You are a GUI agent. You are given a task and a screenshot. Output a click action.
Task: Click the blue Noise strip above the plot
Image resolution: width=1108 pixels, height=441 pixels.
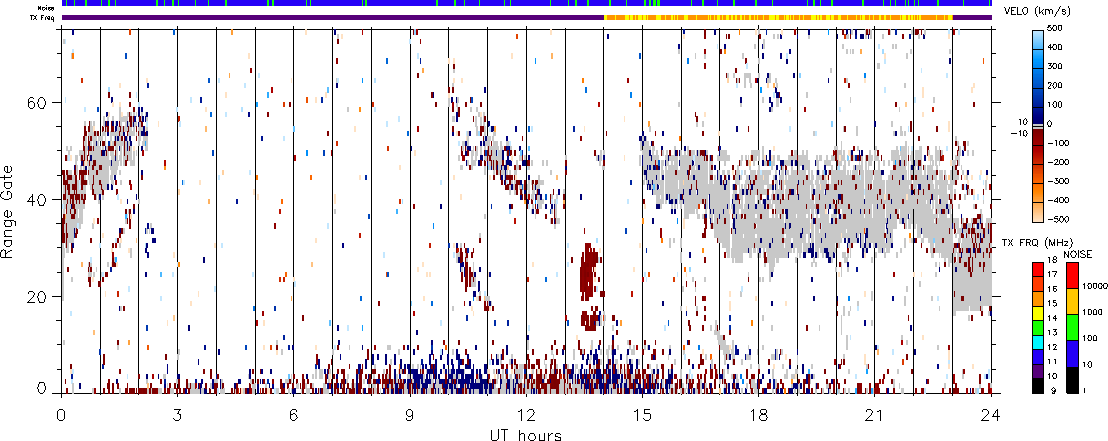[x=526, y=4]
